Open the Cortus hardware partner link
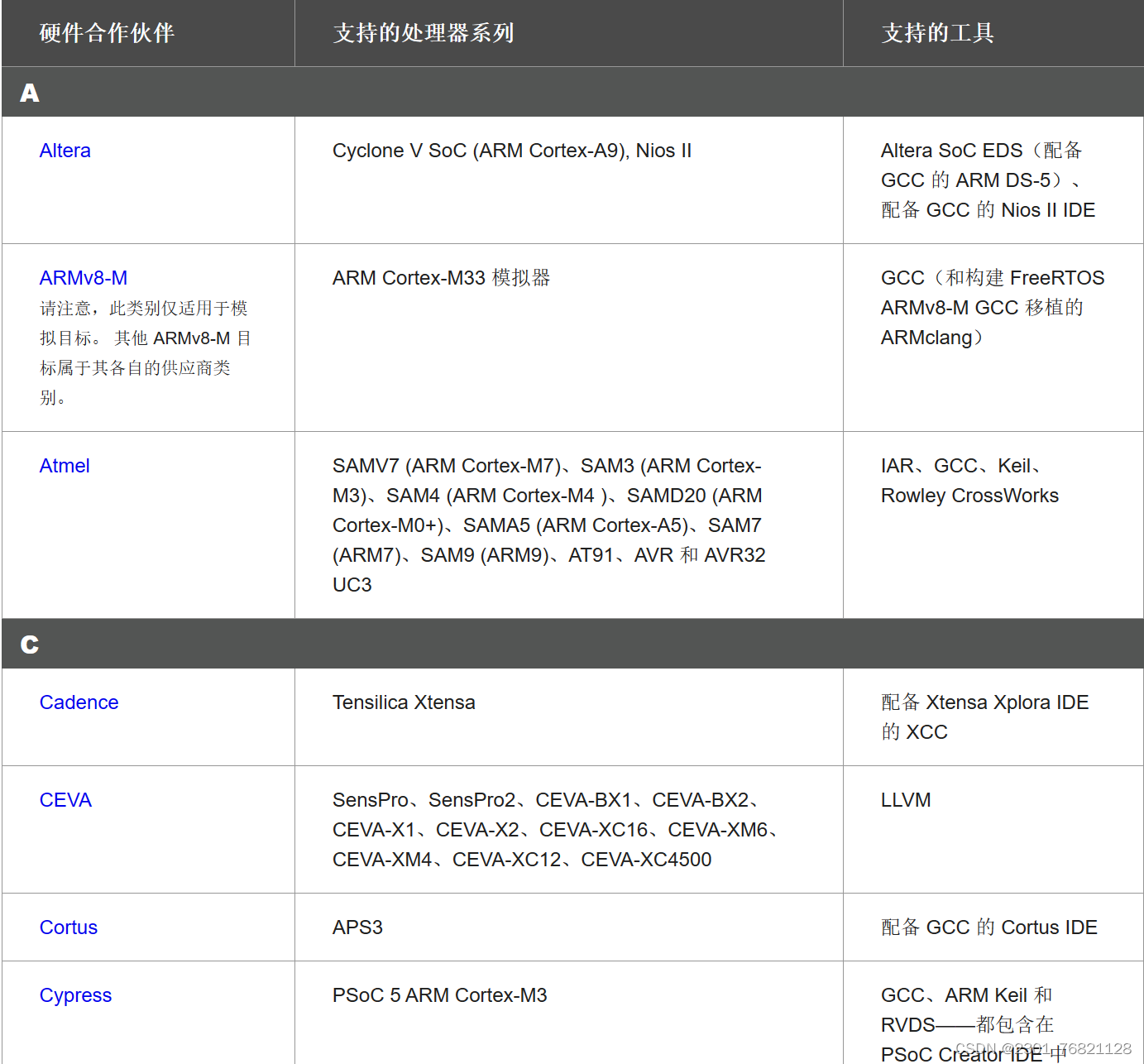 pyautogui.click(x=68, y=927)
